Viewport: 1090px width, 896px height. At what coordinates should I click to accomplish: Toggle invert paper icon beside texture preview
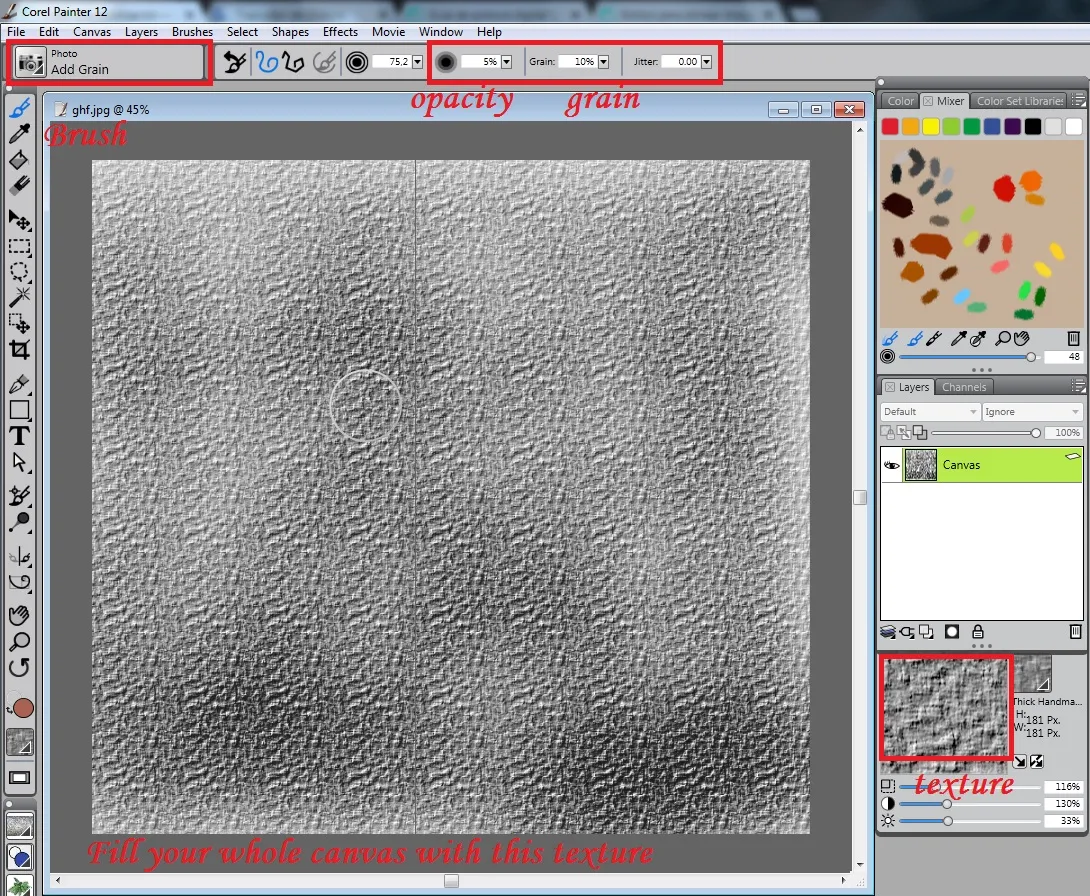click(1036, 761)
